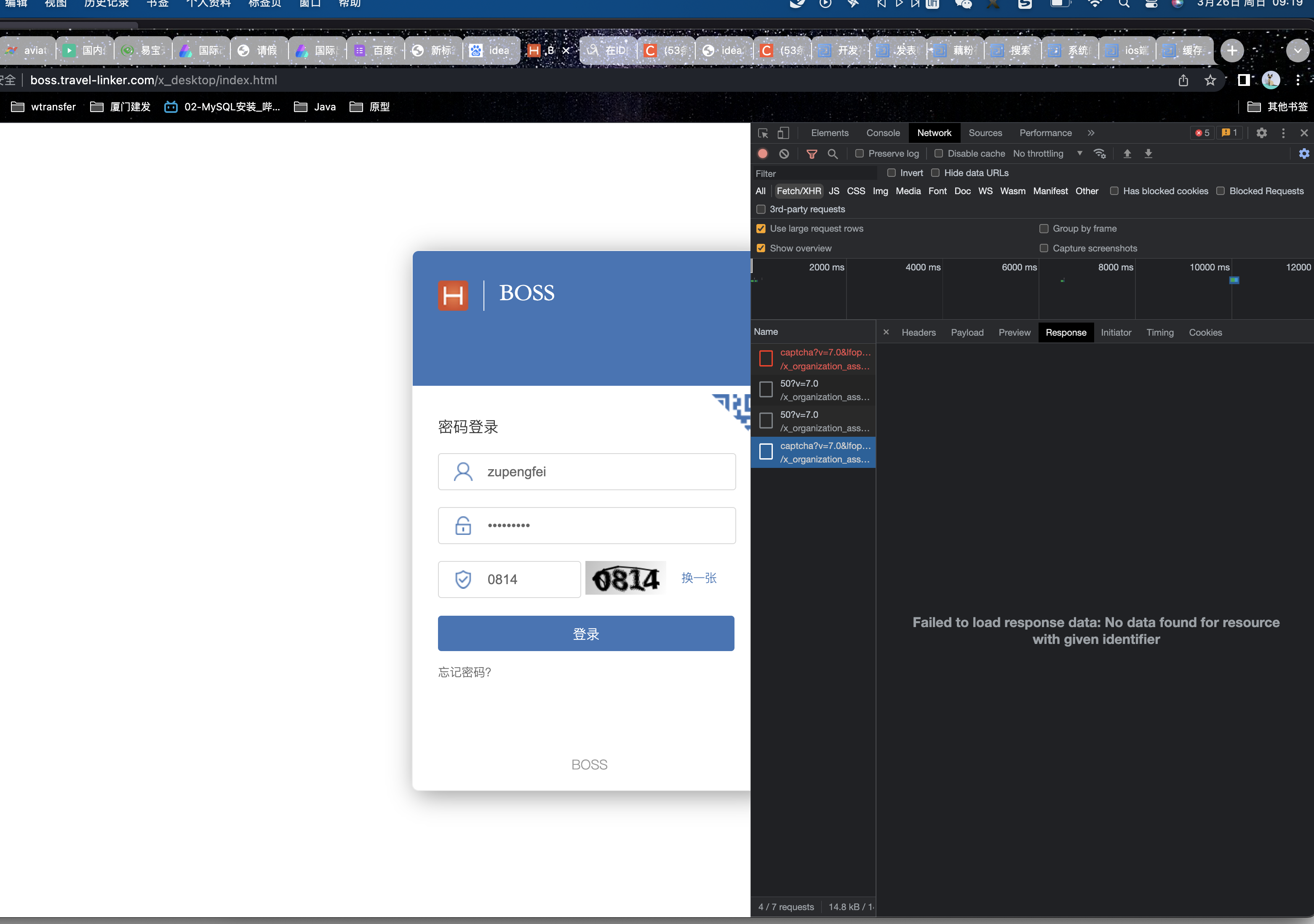Open the Headers tab of request

pyautogui.click(x=918, y=332)
